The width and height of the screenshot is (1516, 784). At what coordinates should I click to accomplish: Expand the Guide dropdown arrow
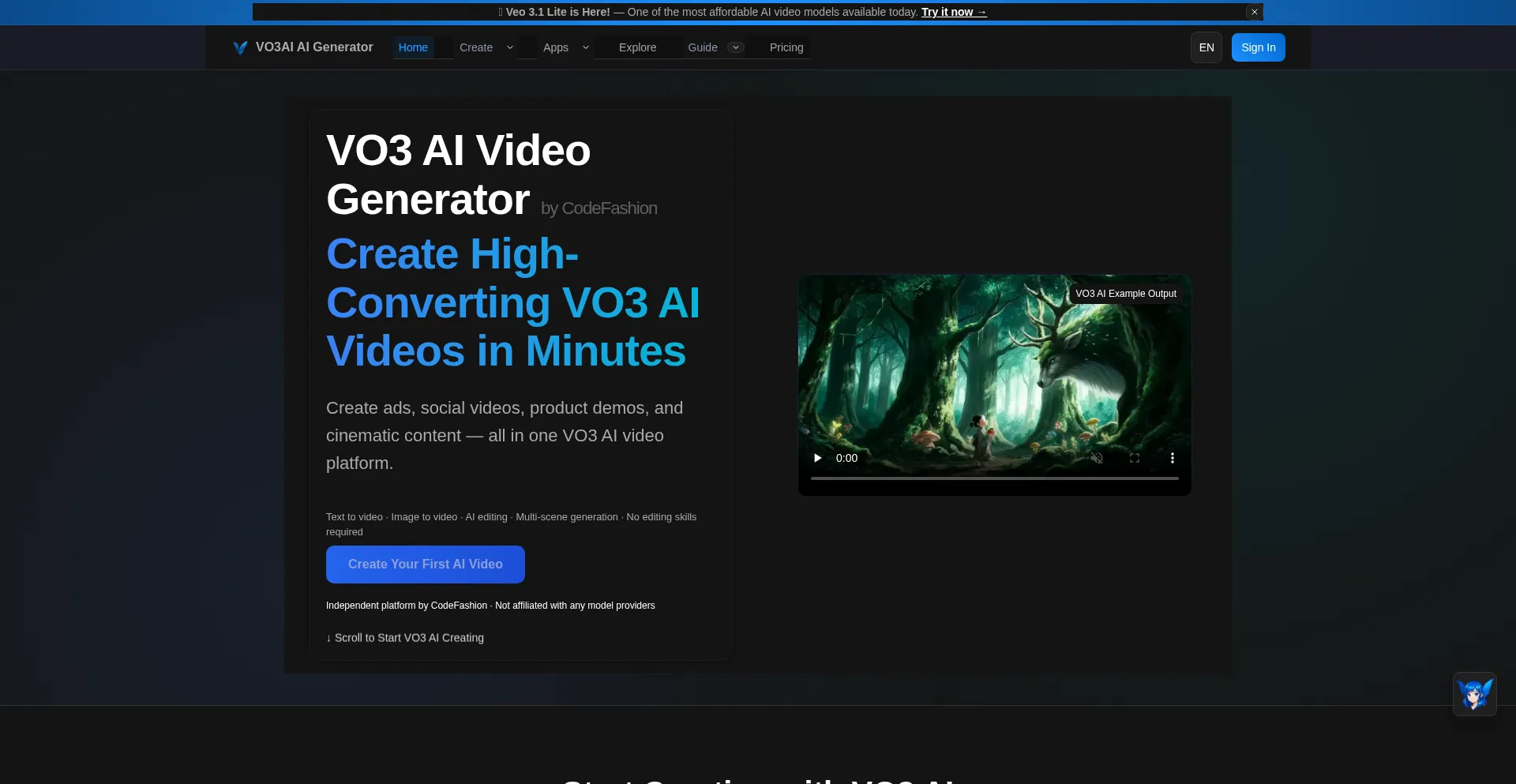tap(736, 47)
